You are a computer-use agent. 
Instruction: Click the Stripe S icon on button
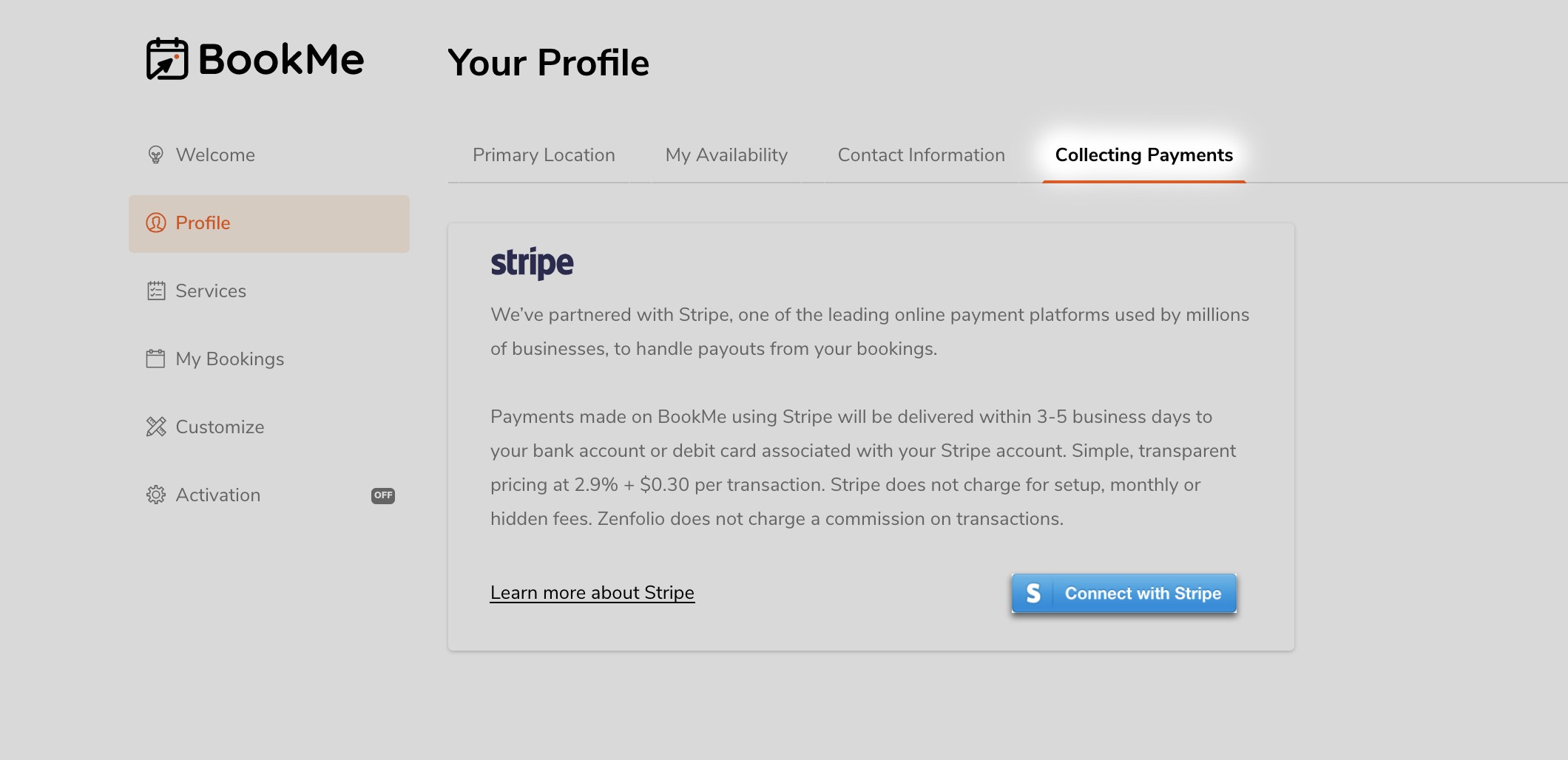[1033, 593]
